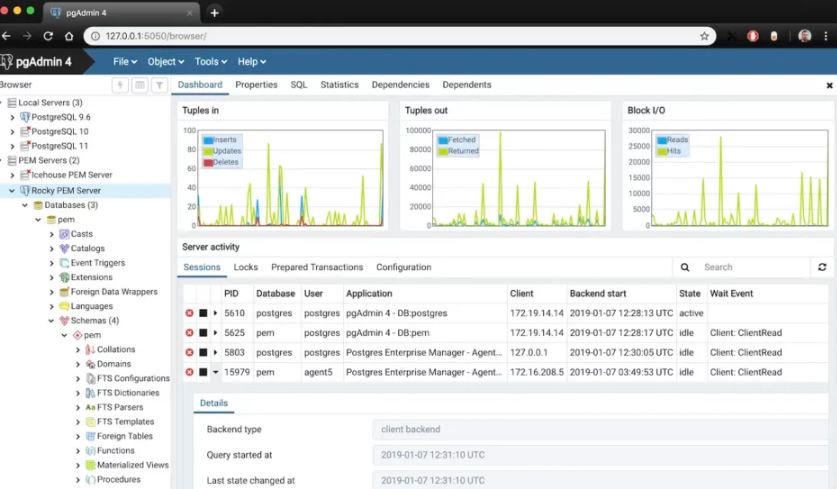Open the browser profile avatar
Screen dimensions: 837x489
tap(804, 36)
